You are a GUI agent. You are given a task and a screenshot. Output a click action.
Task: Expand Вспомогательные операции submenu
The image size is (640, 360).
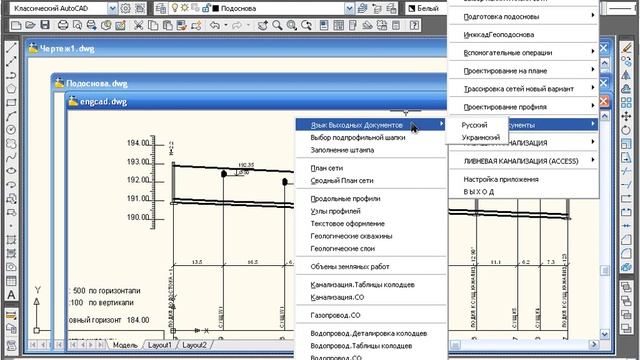[x=524, y=53]
